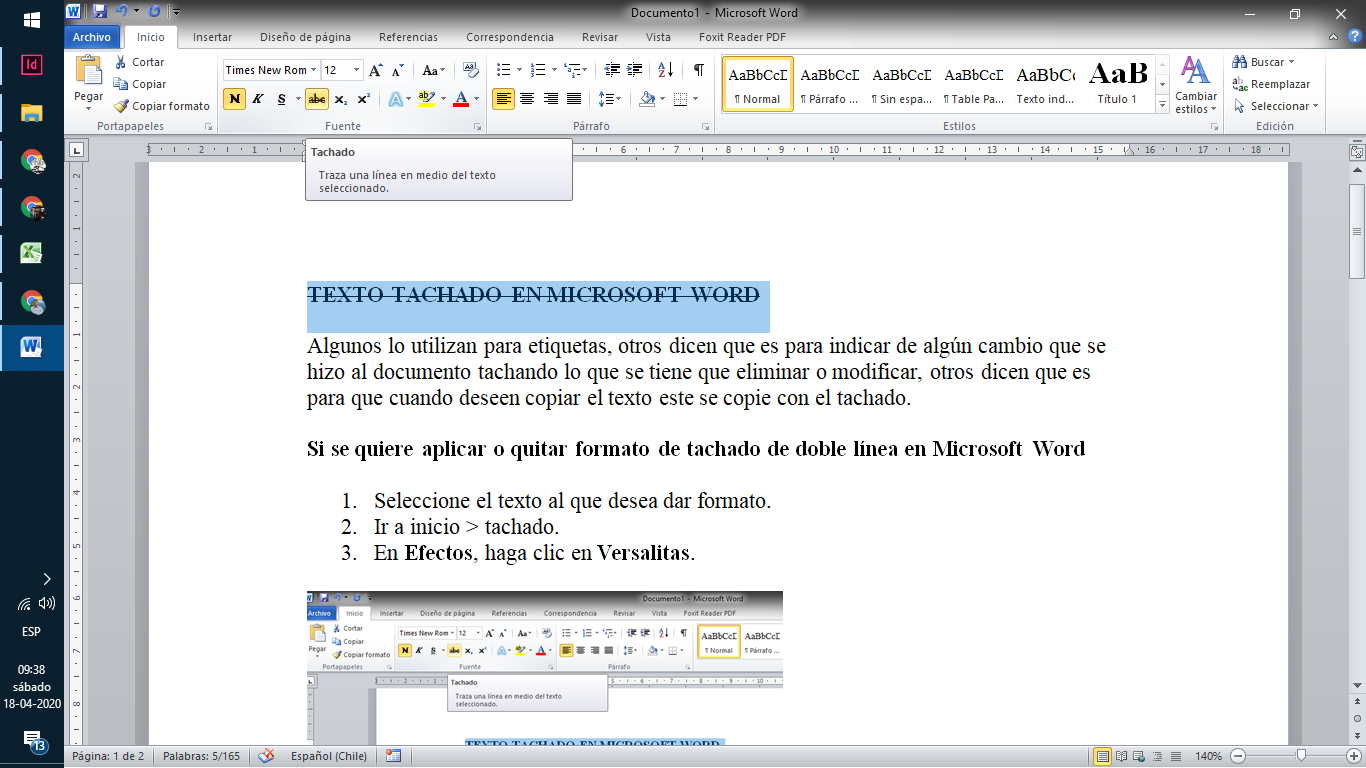Click the Grow Font icon
This screenshot has width=1366, height=768.
pos(376,70)
